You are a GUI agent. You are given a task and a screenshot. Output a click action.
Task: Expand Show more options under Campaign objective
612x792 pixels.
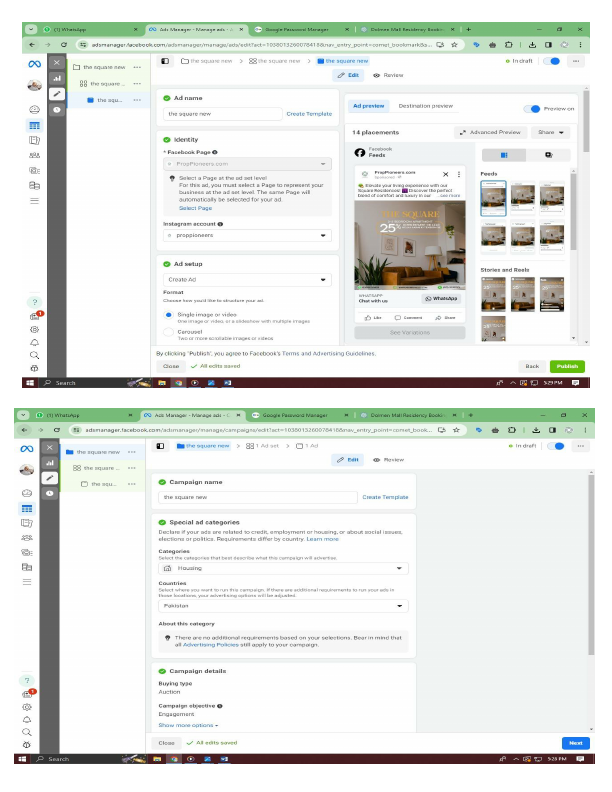(x=188, y=725)
